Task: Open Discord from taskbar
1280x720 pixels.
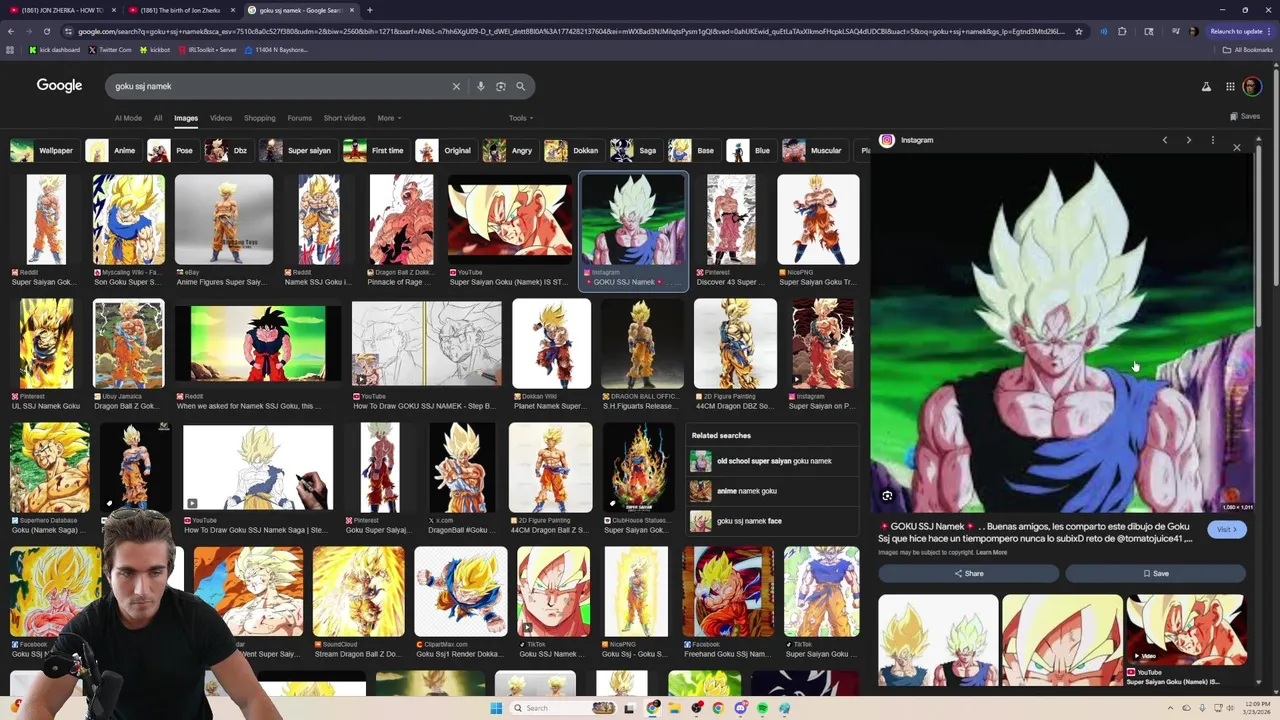Action: (741, 708)
